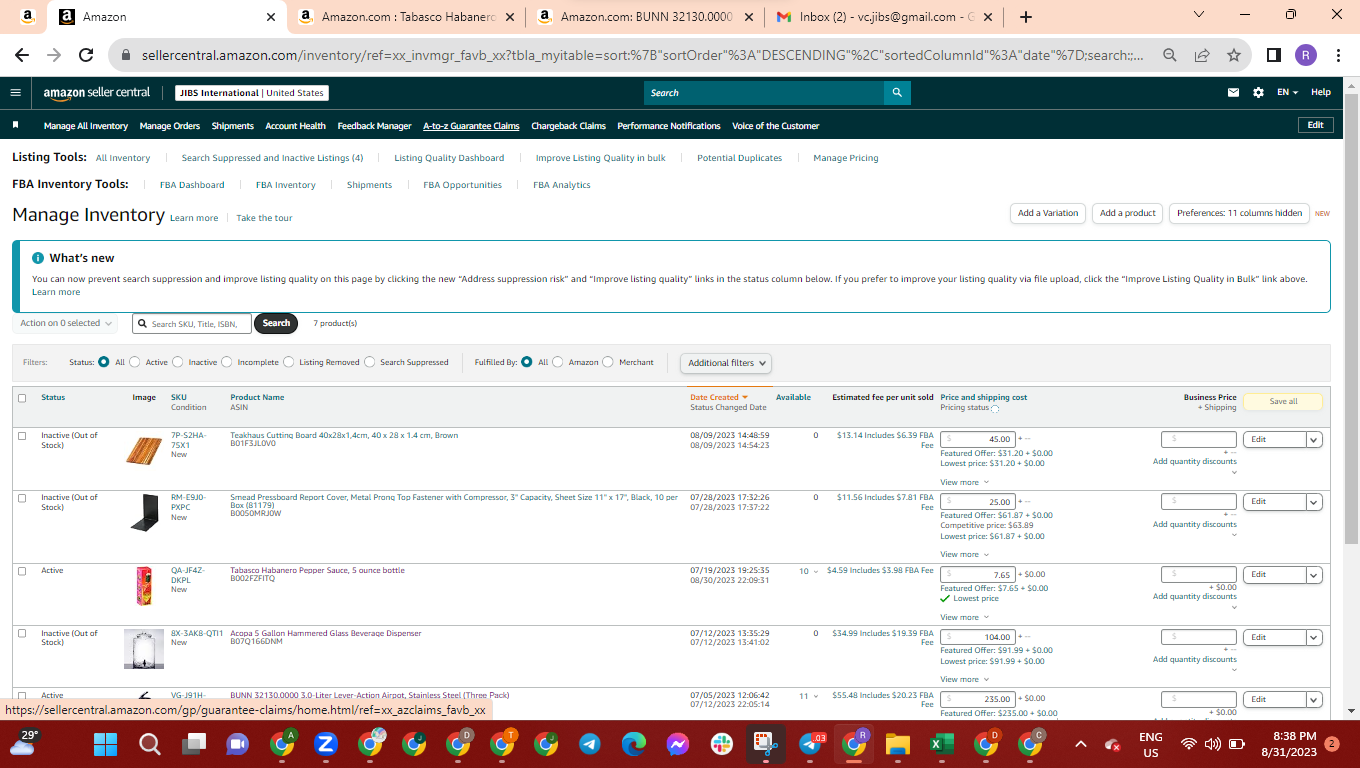Open the Chrome tab search chevron

(1200, 14)
